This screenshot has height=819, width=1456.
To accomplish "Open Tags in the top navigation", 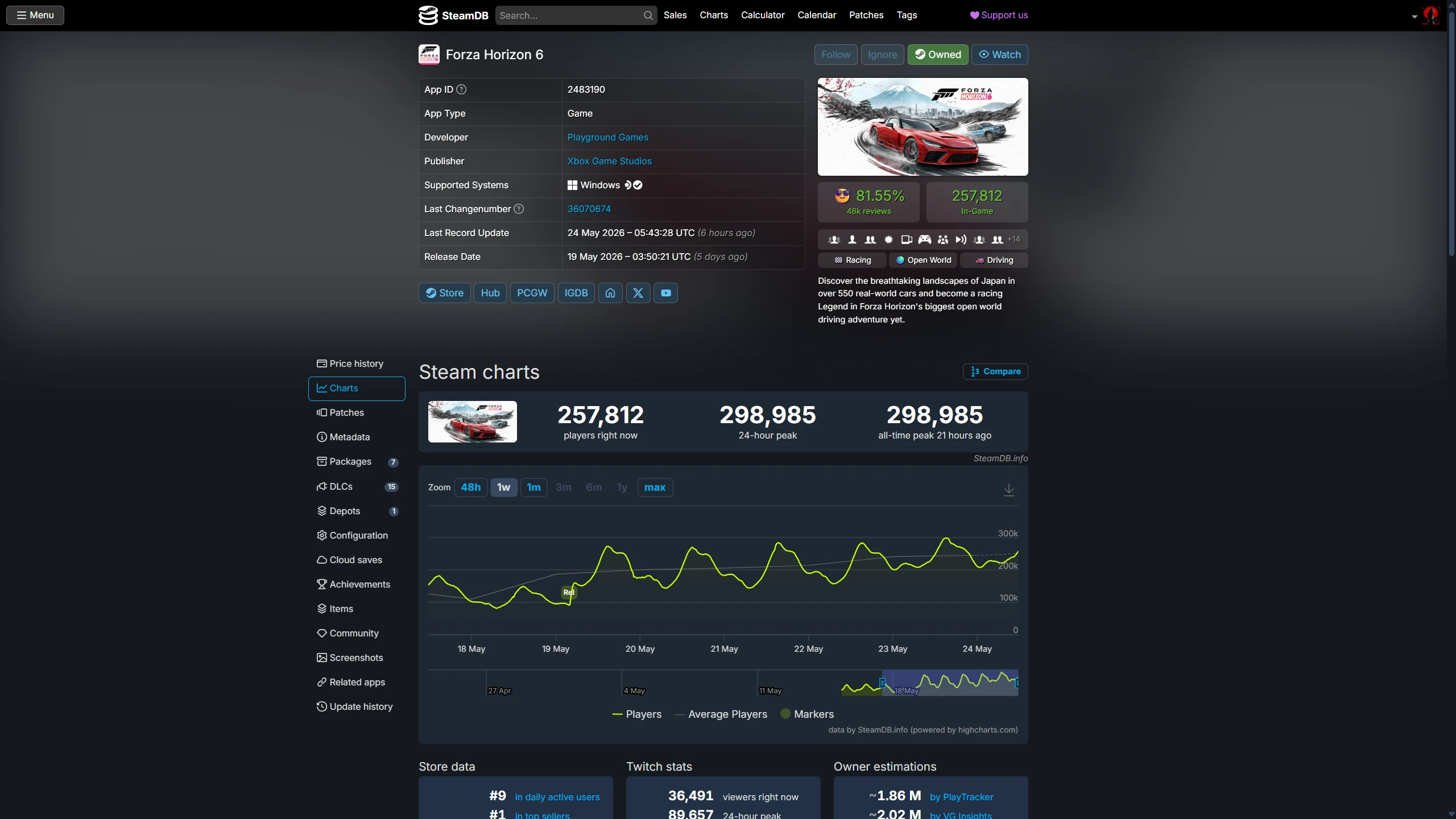I will [x=907, y=15].
